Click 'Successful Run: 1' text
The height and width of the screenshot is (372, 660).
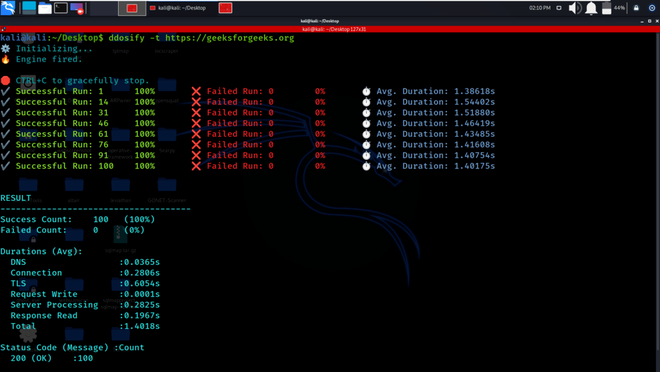tap(59, 91)
